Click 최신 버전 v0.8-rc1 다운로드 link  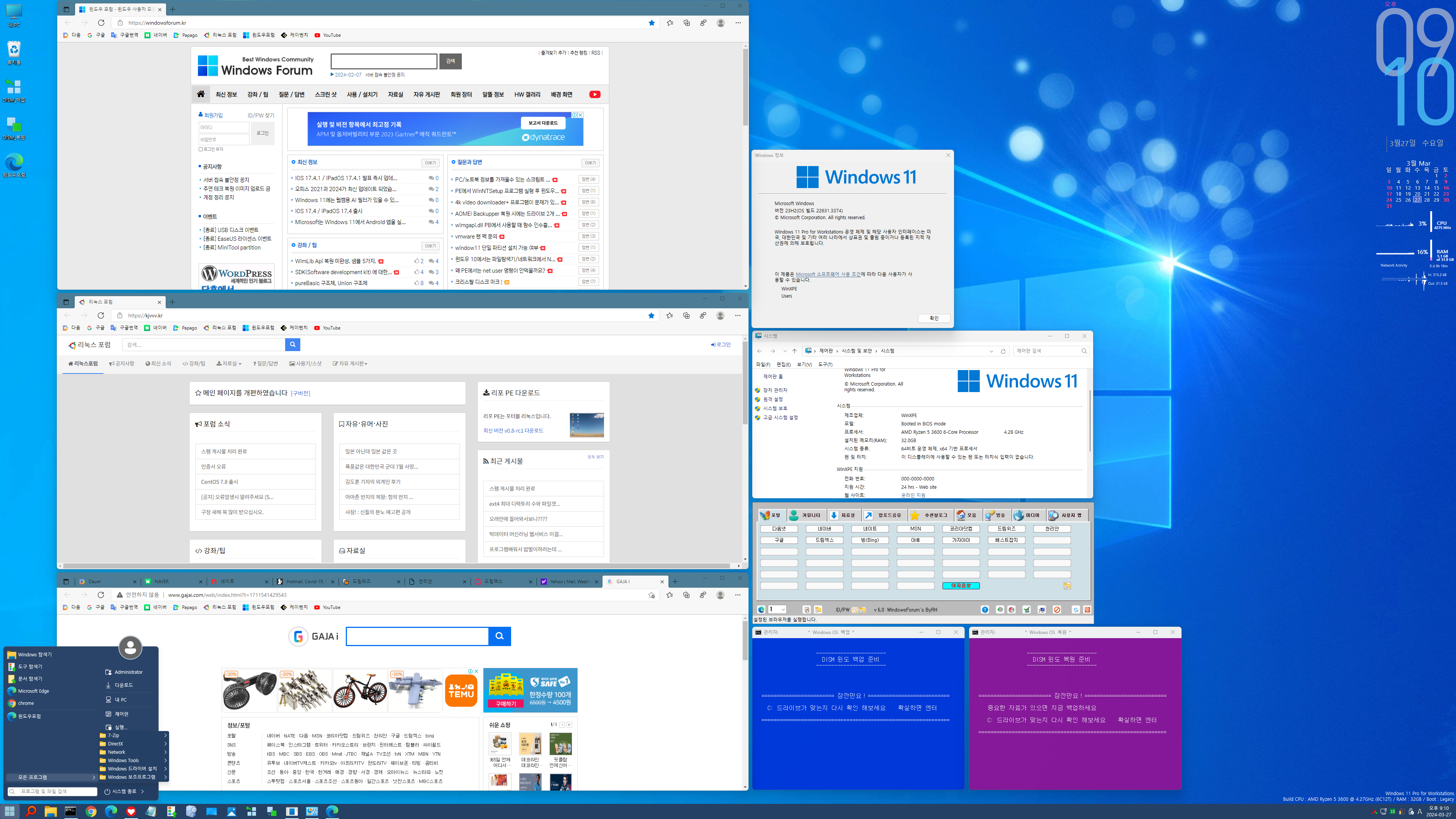pos(513,431)
